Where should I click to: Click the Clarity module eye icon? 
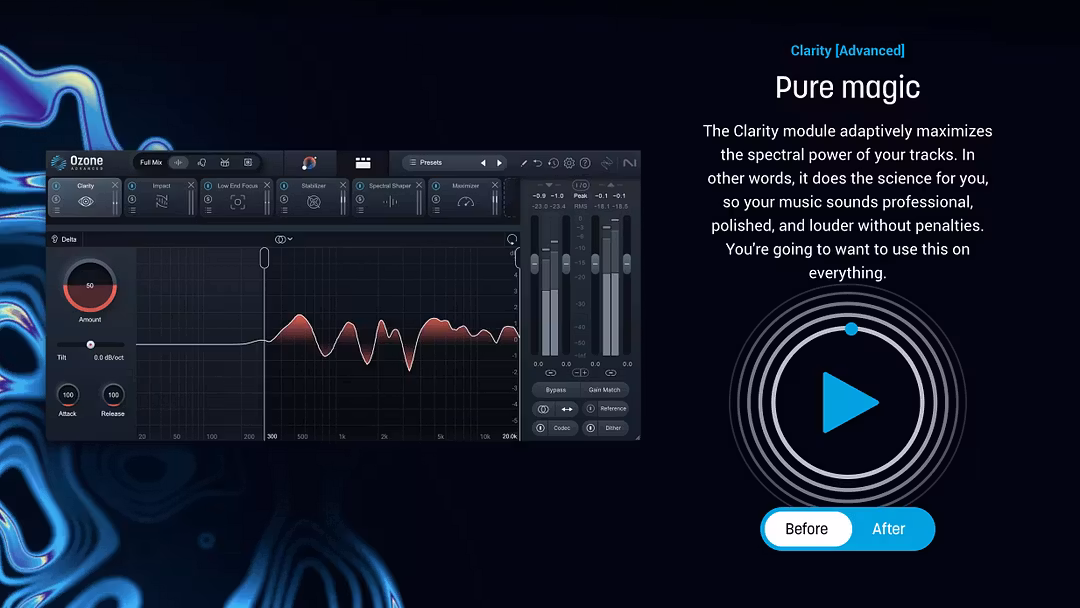coord(85,202)
